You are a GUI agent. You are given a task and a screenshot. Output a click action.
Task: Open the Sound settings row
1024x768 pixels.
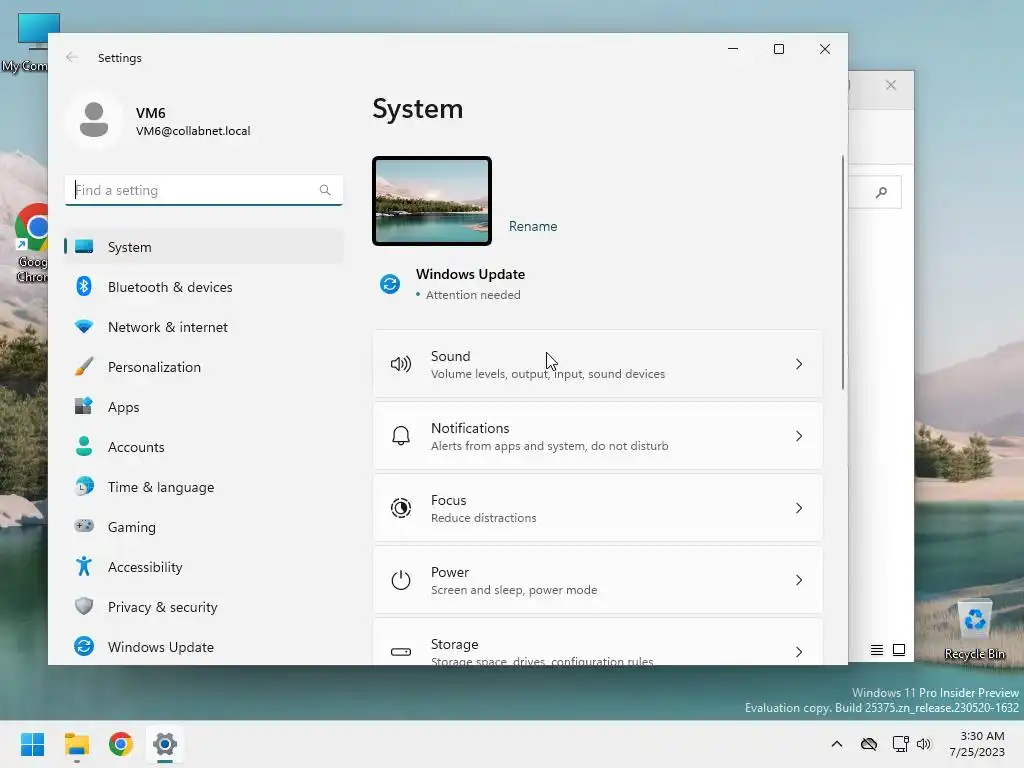tap(598, 364)
